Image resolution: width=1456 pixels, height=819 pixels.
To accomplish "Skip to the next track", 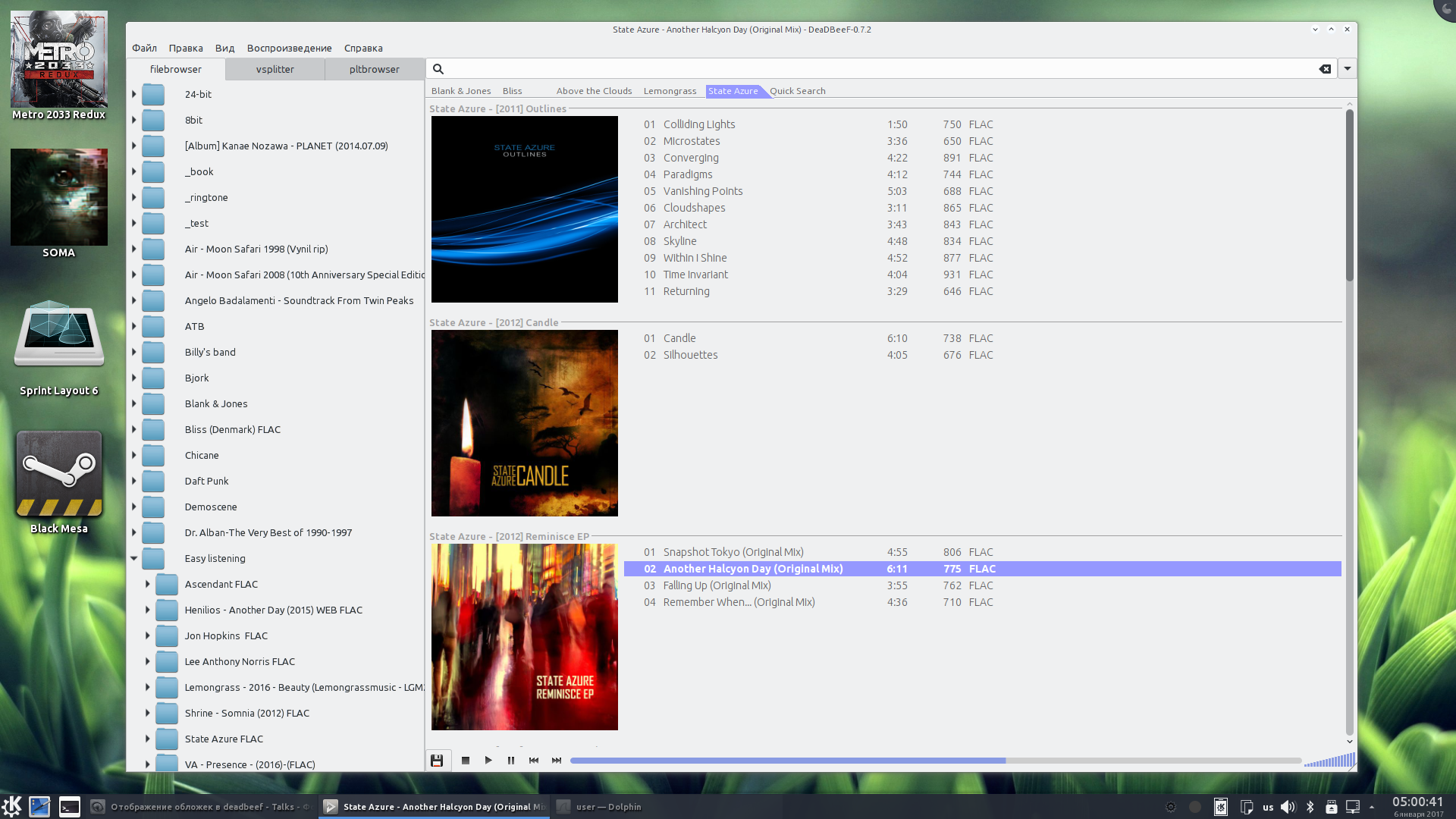I will [x=557, y=761].
